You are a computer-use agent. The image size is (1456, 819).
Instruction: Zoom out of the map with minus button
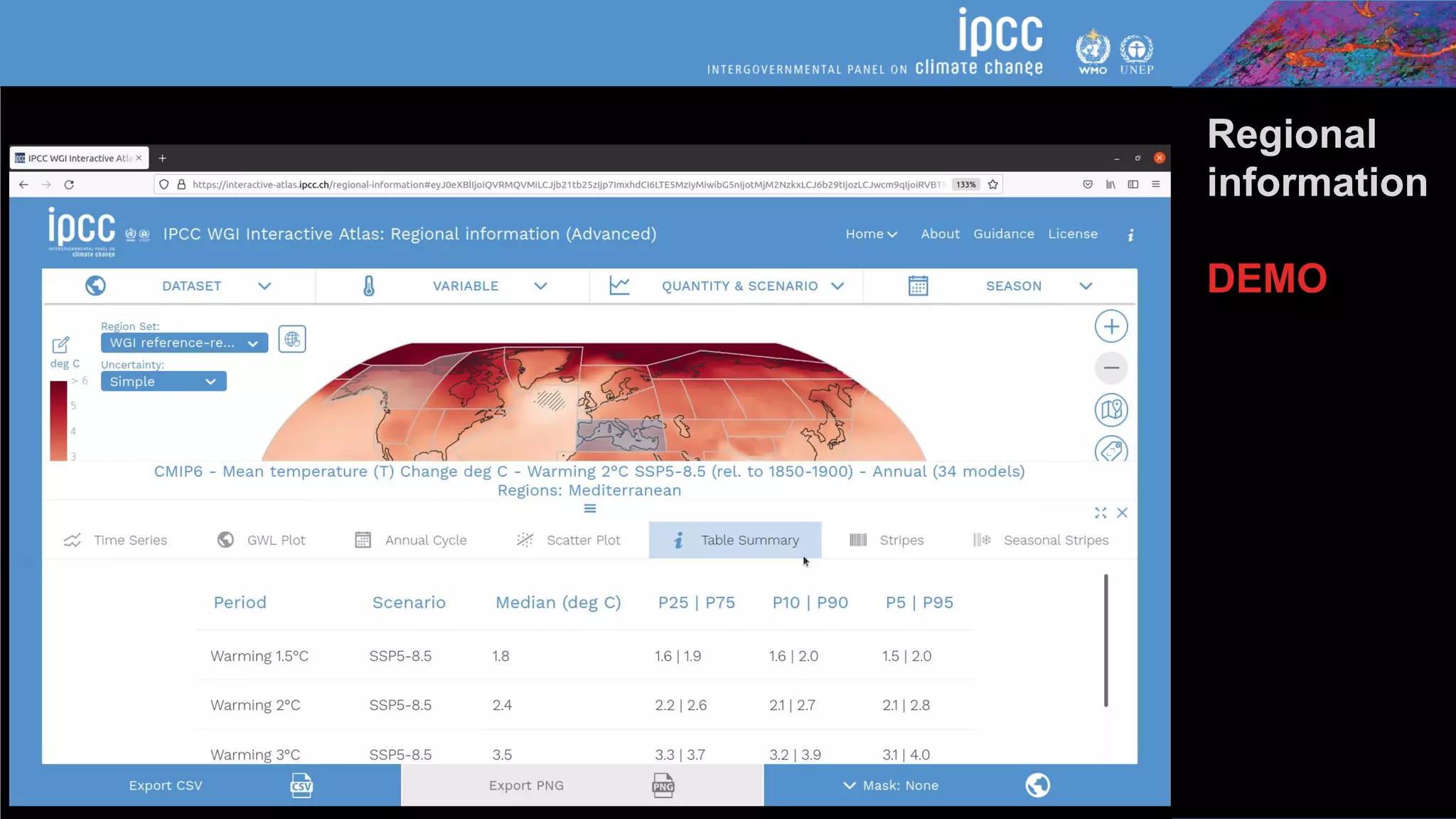(1111, 368)
